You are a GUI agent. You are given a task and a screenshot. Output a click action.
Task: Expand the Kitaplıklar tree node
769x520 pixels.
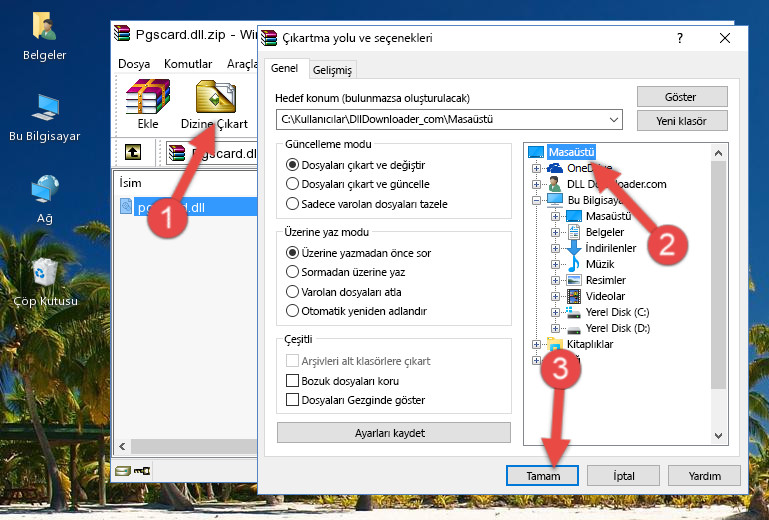pyautogui.click(x=536, y=344)
